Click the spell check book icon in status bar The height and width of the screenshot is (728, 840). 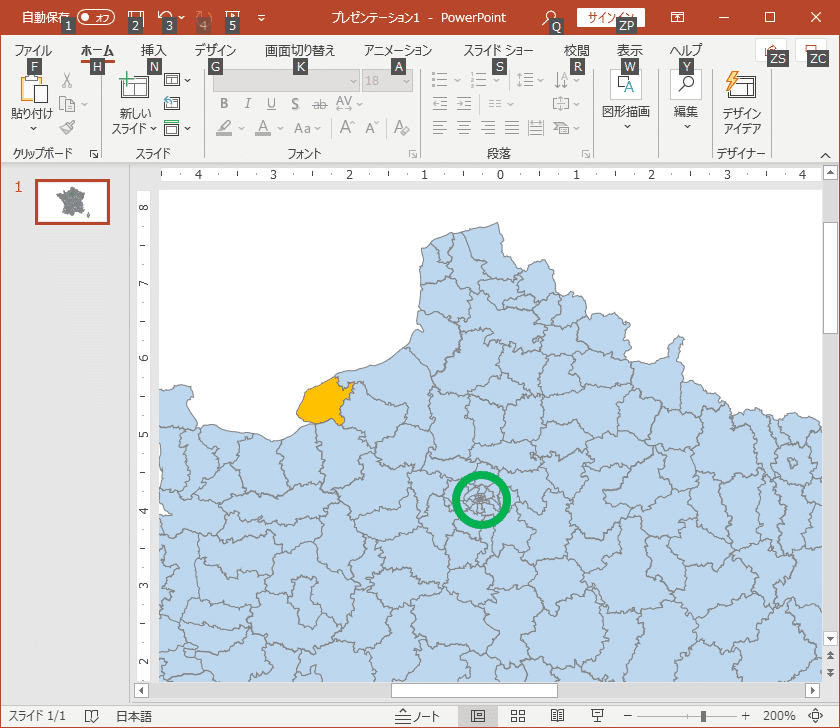(92, 716)
